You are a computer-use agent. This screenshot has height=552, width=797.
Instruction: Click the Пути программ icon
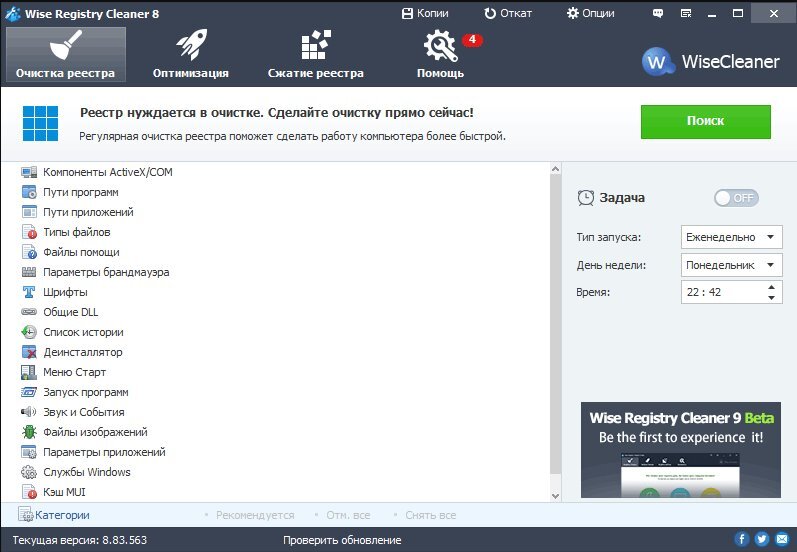(x=29, y=192)
